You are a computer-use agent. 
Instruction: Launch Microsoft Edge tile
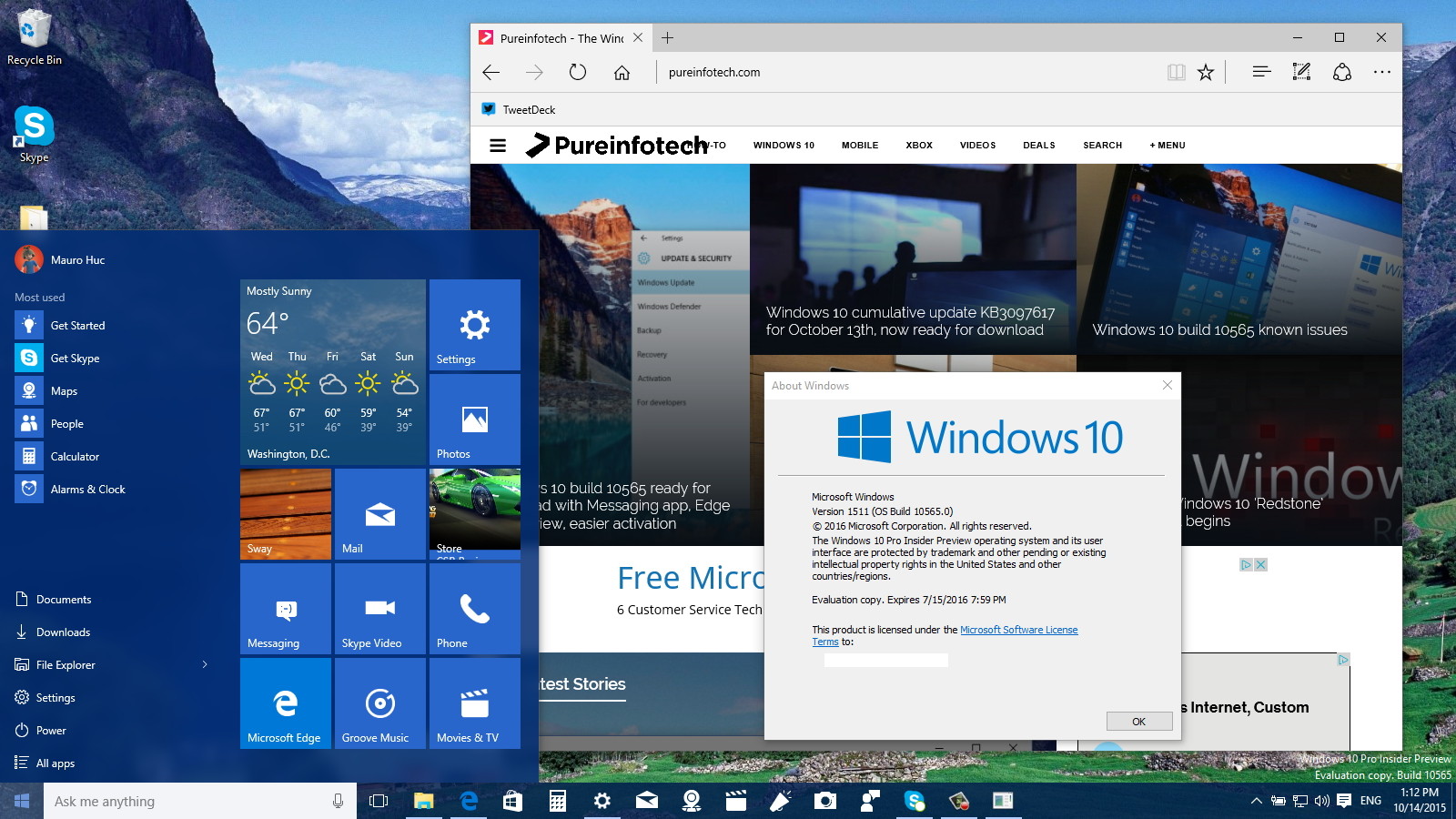coord(286,703)
